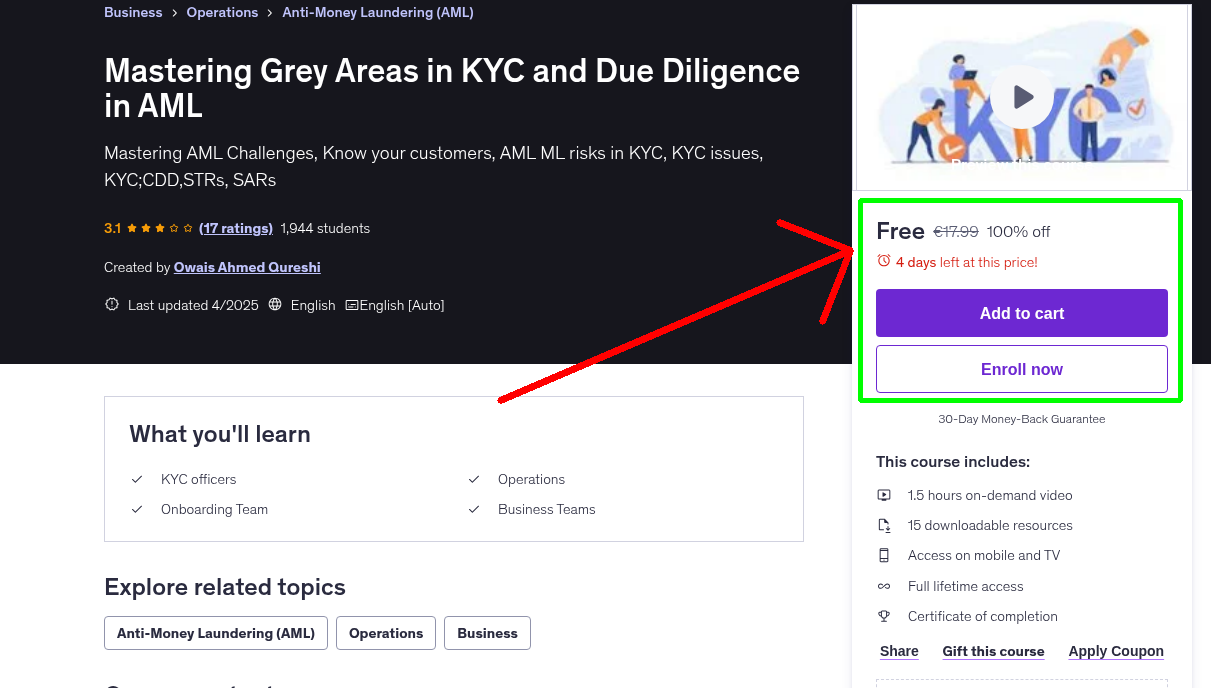This screenshot has height=688, width=1211.
Task: Click the mobile device icon for 'Access on mobile and TV'
Action: [x=884, y=555]
